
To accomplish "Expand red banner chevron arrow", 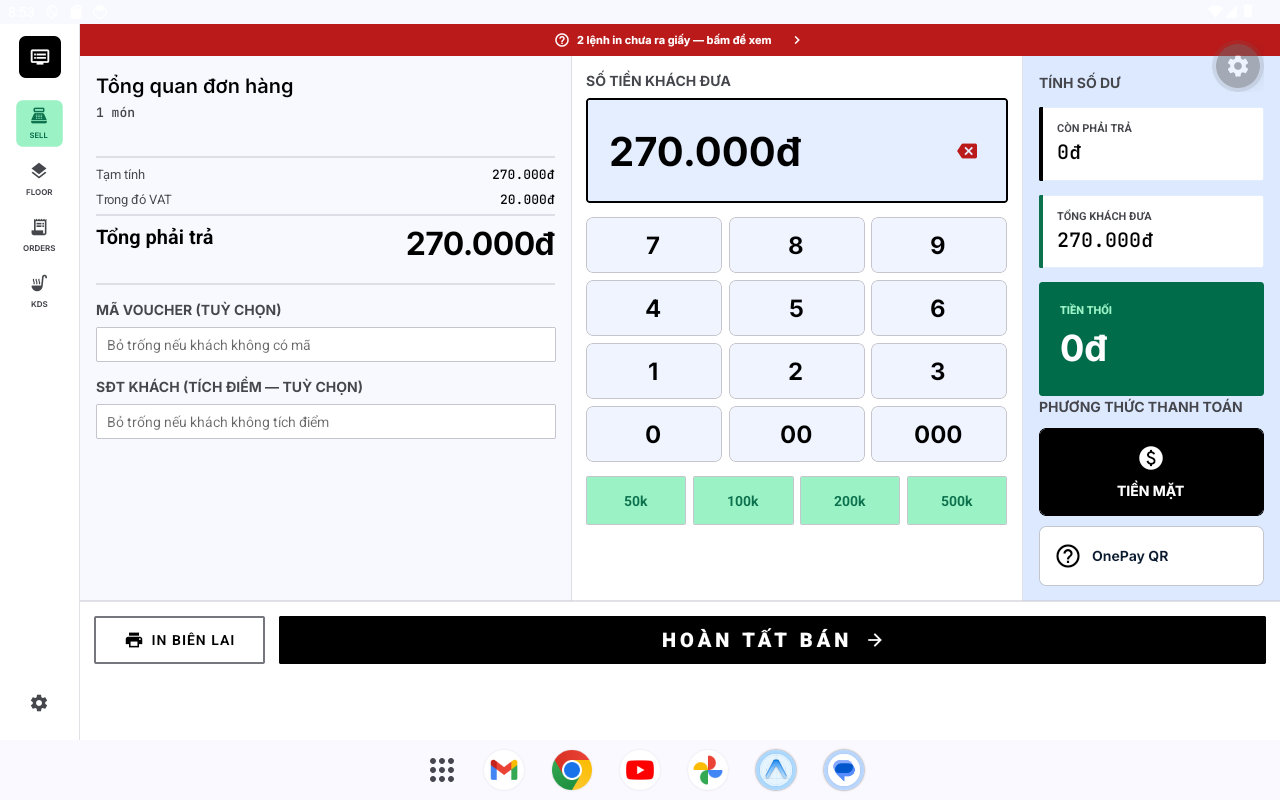I will (797, 40).
